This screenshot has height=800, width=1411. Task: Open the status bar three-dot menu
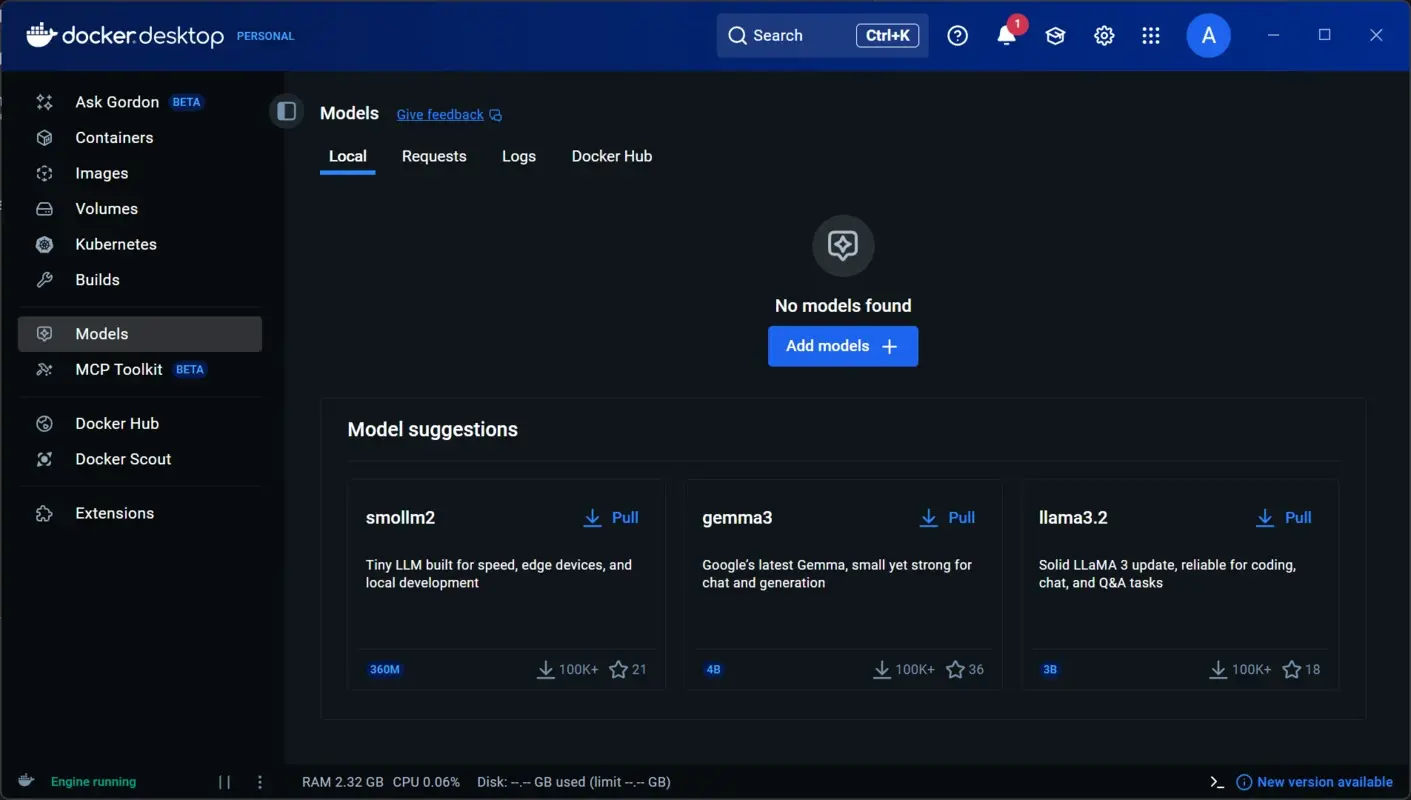[259, 781]
